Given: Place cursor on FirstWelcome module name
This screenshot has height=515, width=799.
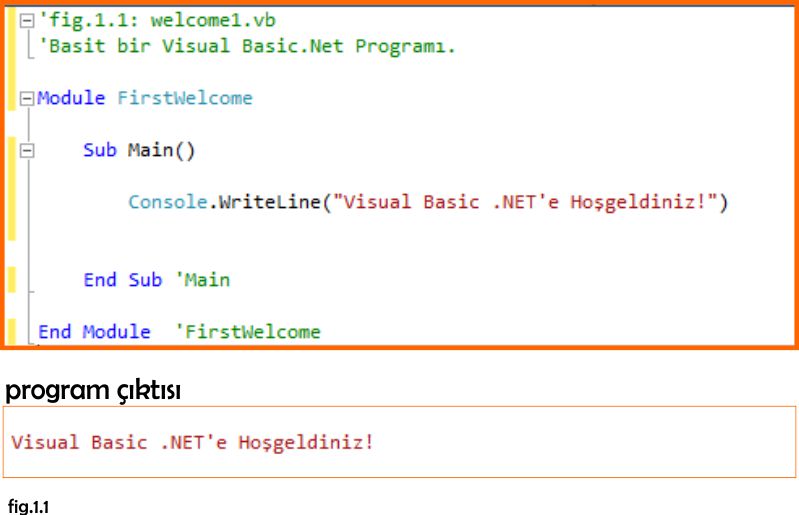Looking at the screenshot, I should coord(185,98).
